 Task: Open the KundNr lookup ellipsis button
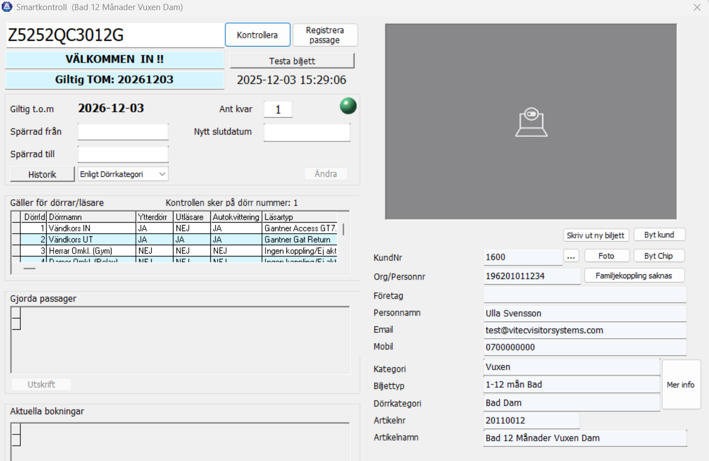[571, 256]
